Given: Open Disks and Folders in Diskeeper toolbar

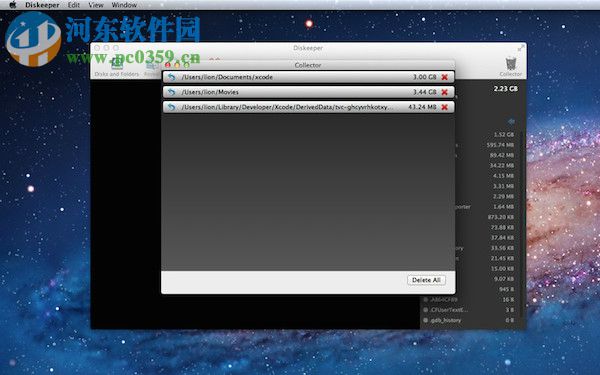Looking at the screenshot, I should pyautogui.click(x=117, y=68).
